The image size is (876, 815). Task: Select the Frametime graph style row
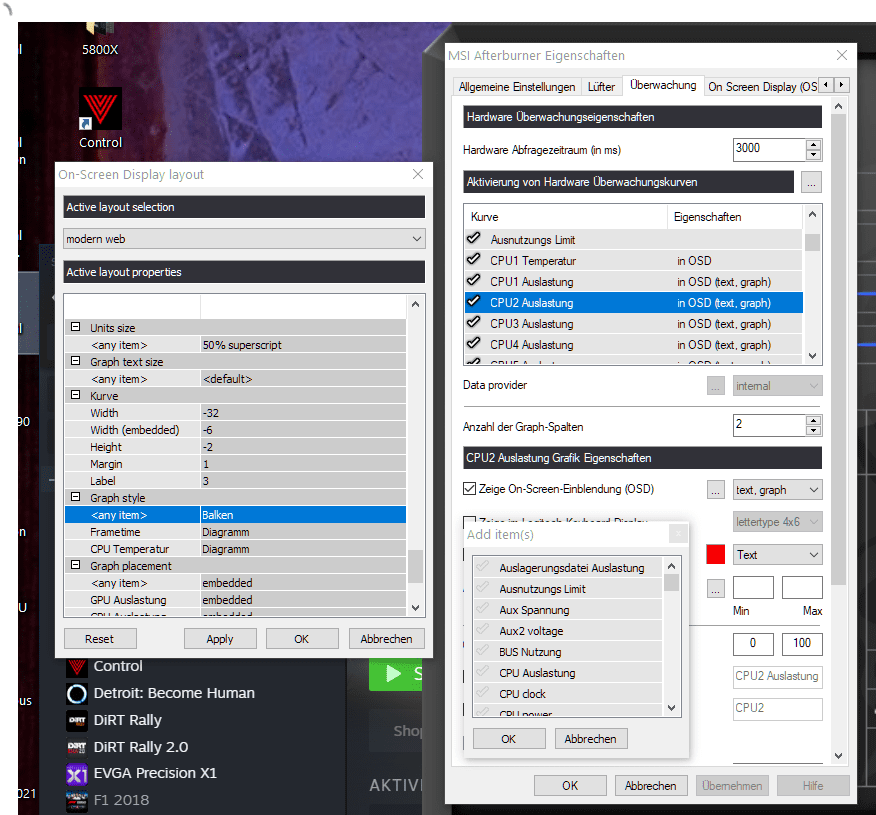[x=235, y=532]
